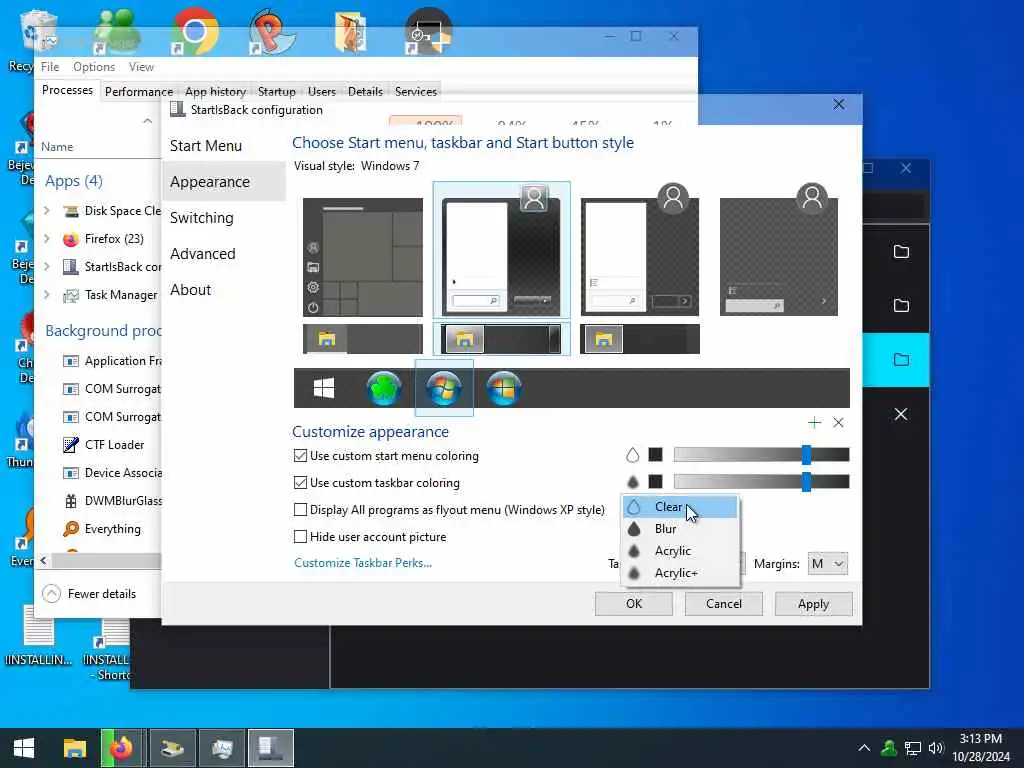1024x768 pixels.
Task: Click highlighted cyan folder icon in dark window
Action: tap(901, 360)
